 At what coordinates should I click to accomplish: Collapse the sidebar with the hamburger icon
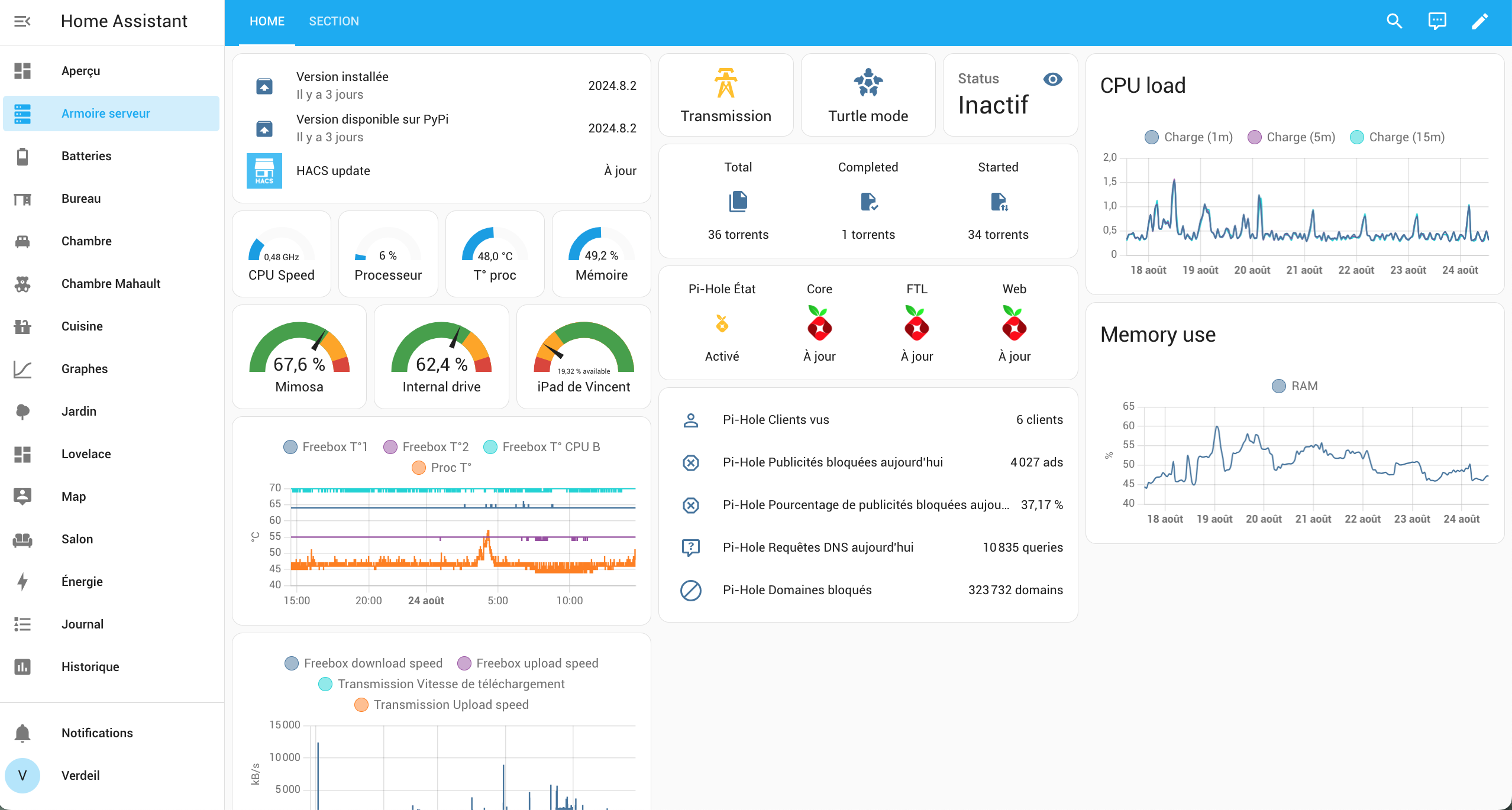[22, 21]
